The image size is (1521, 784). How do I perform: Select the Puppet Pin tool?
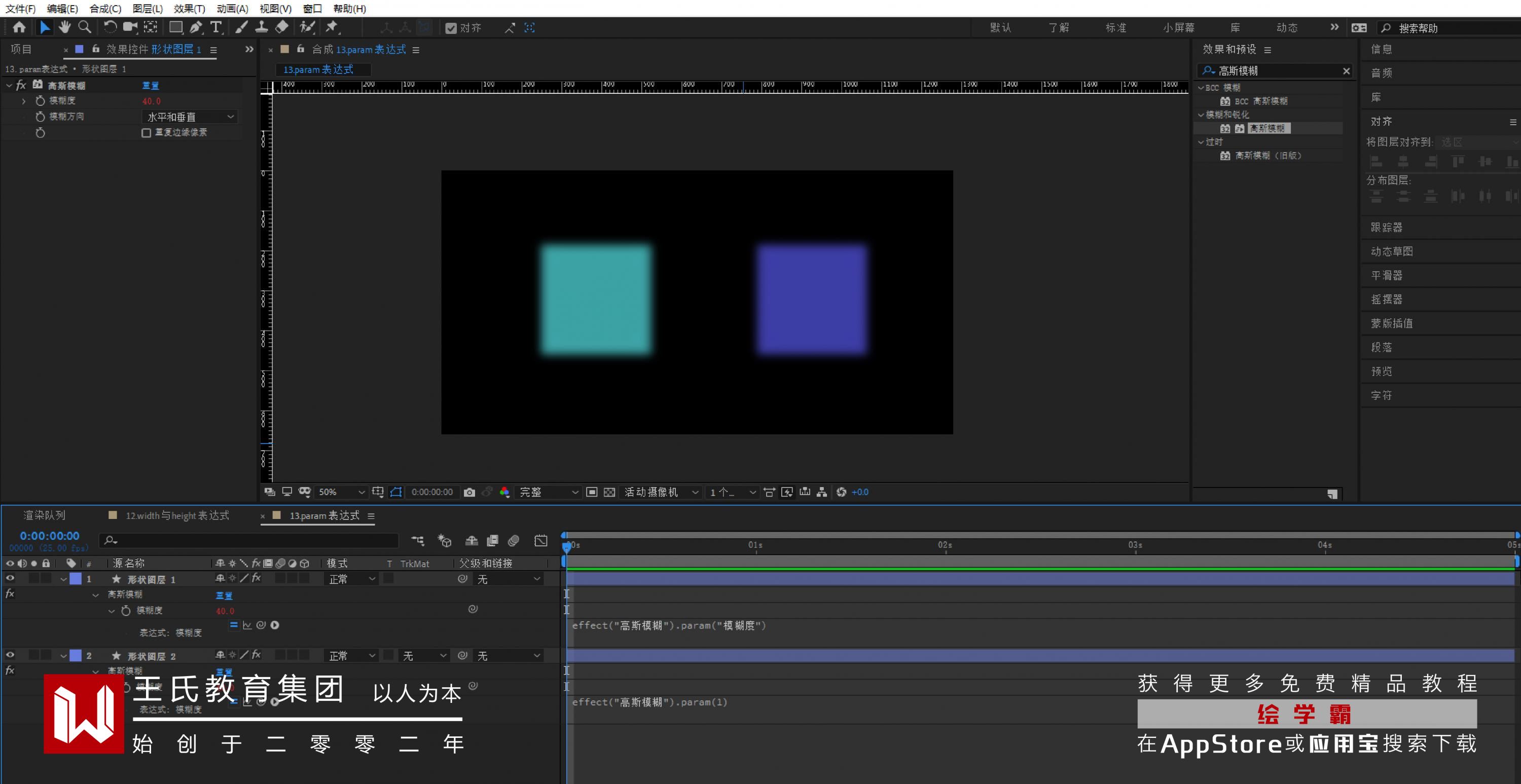tap(332, 27)
